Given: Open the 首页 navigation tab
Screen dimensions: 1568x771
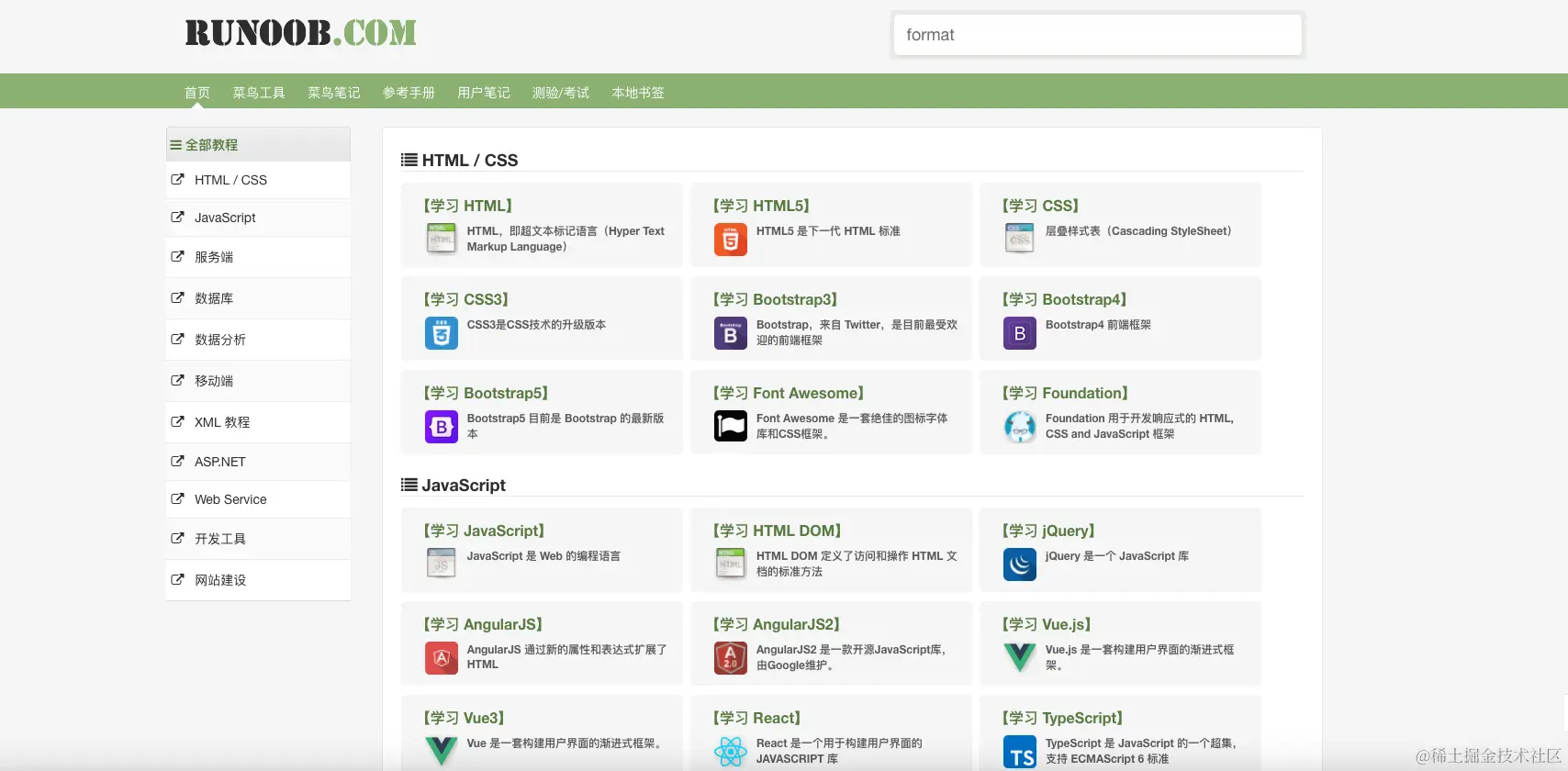Looking at the screenshot, I should (x=197, y=93).
